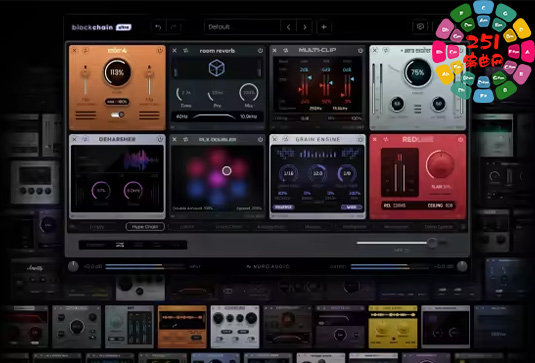Click the 1/8 knob in Grain Engine
Screen dimensions: 535x363
pos(347,173)
